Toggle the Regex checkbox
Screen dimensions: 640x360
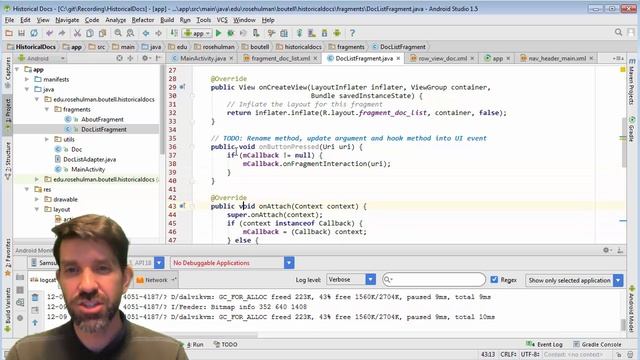494,280
